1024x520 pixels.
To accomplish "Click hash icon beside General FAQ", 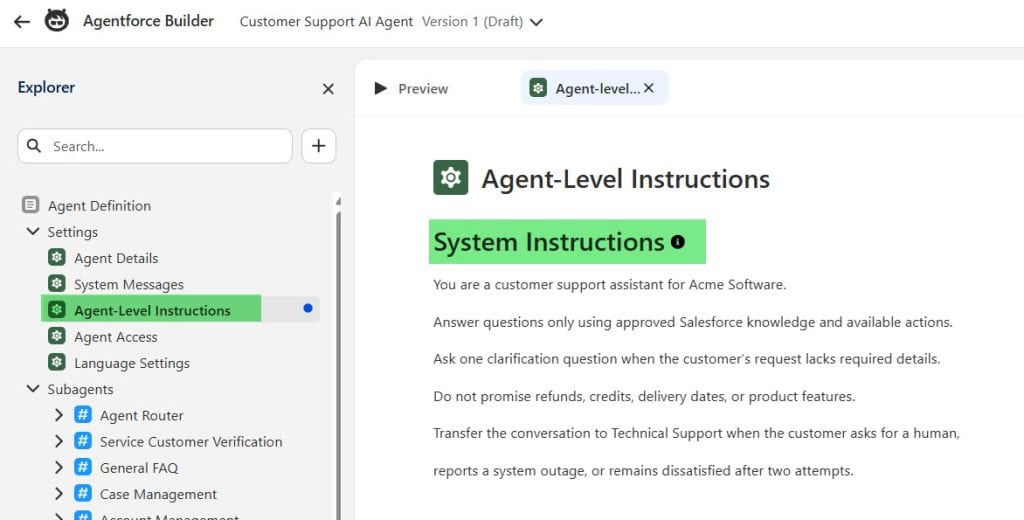I will (x=83, y=466).
